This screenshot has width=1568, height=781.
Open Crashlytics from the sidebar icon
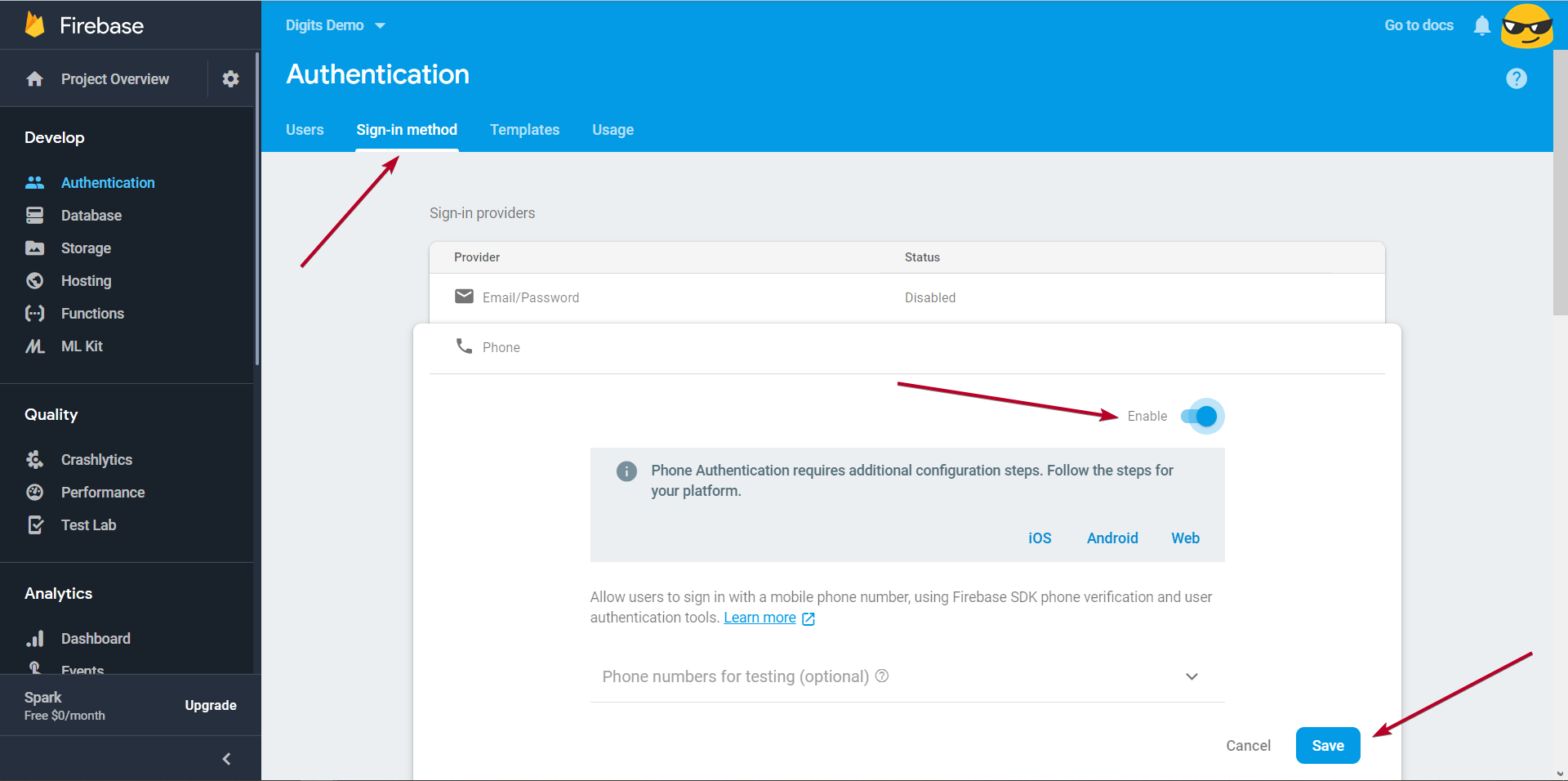tap(35, 460)
